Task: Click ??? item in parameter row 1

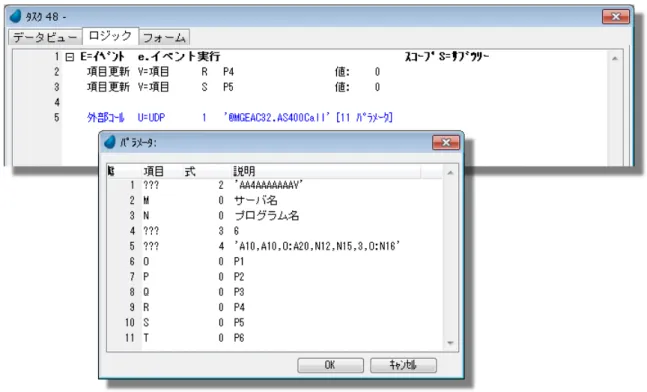Action: [x=151, y=185]
